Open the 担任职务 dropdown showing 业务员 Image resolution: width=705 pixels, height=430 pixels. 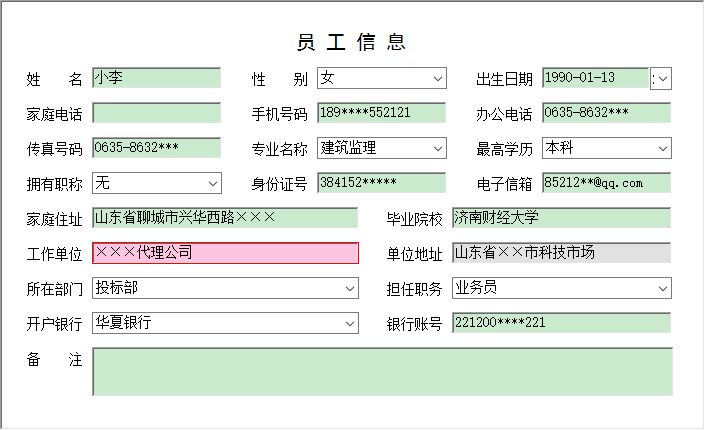coord(562,288)
